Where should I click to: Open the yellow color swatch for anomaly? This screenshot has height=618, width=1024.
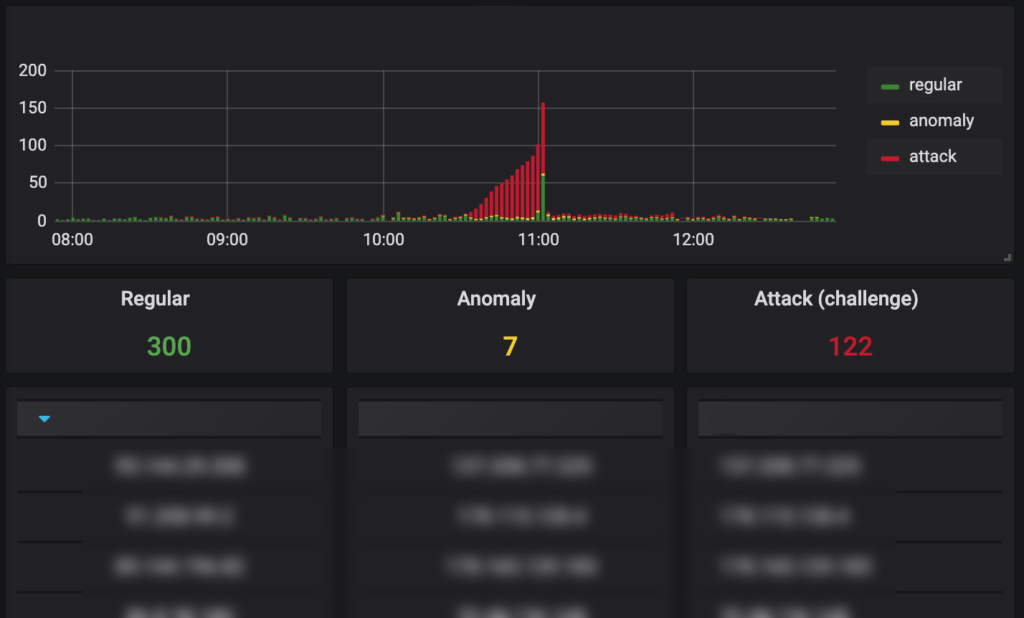coord(889,123)
